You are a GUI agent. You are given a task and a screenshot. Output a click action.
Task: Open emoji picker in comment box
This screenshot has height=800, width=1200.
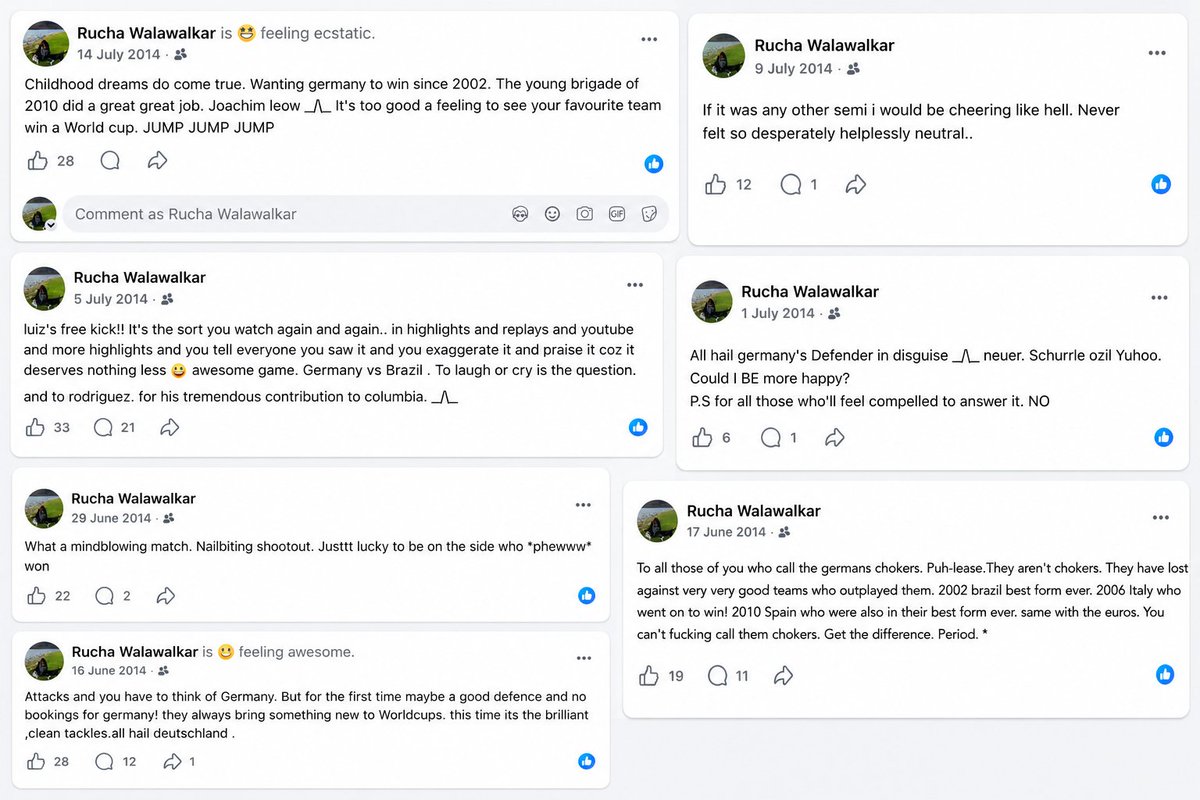pos(552,213)
